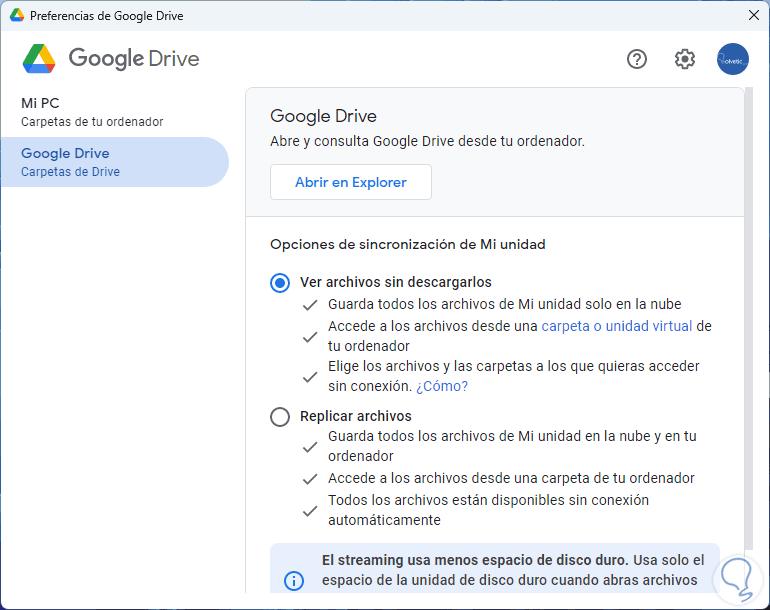Viewport: 770px width, 610px height.
Task: Open settings via the gear icon
Action: 684,59
